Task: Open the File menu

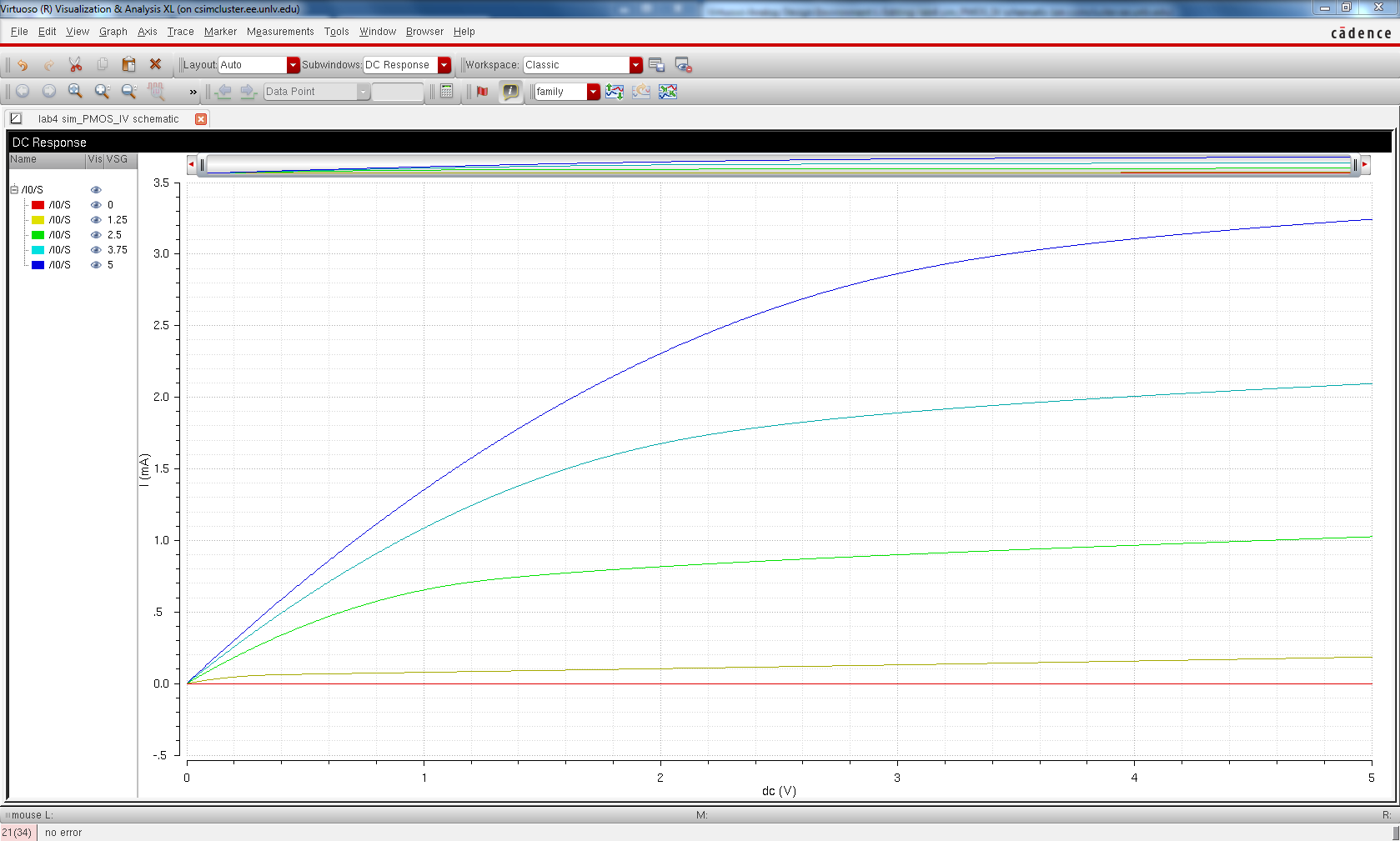Action: (19, 32)
